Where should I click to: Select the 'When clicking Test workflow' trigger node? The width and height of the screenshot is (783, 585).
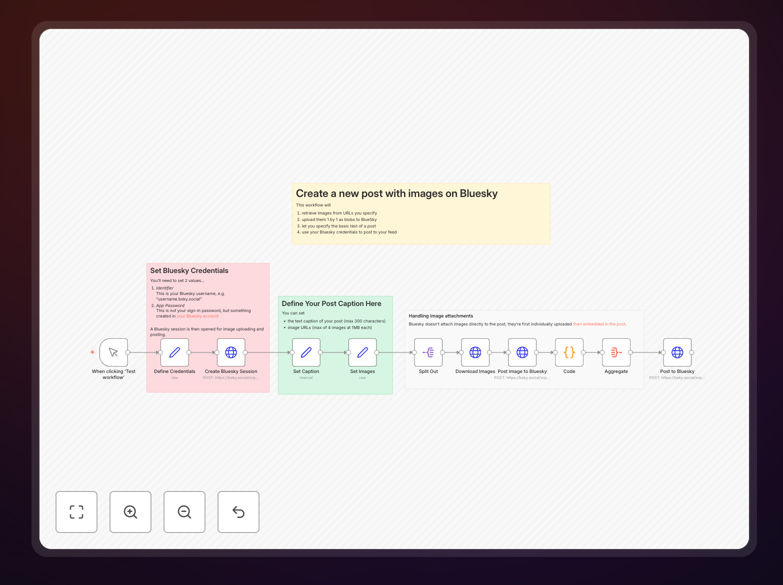click(x=113, y=352)
